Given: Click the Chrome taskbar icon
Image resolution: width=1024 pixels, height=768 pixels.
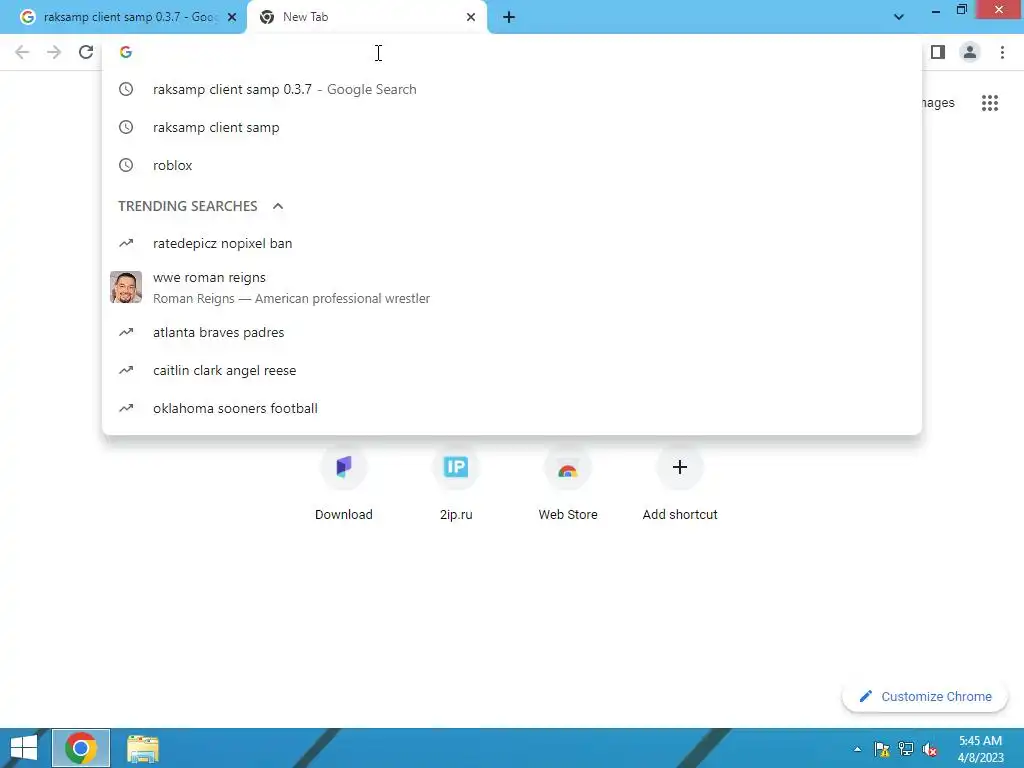Looking at the screenshot, I should (x=81, y=748).
